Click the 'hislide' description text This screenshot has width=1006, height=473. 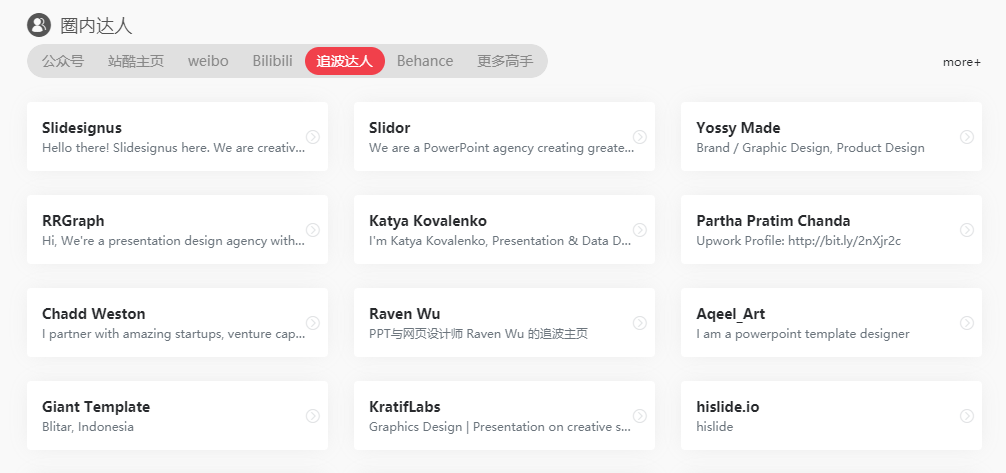[715, 427]
